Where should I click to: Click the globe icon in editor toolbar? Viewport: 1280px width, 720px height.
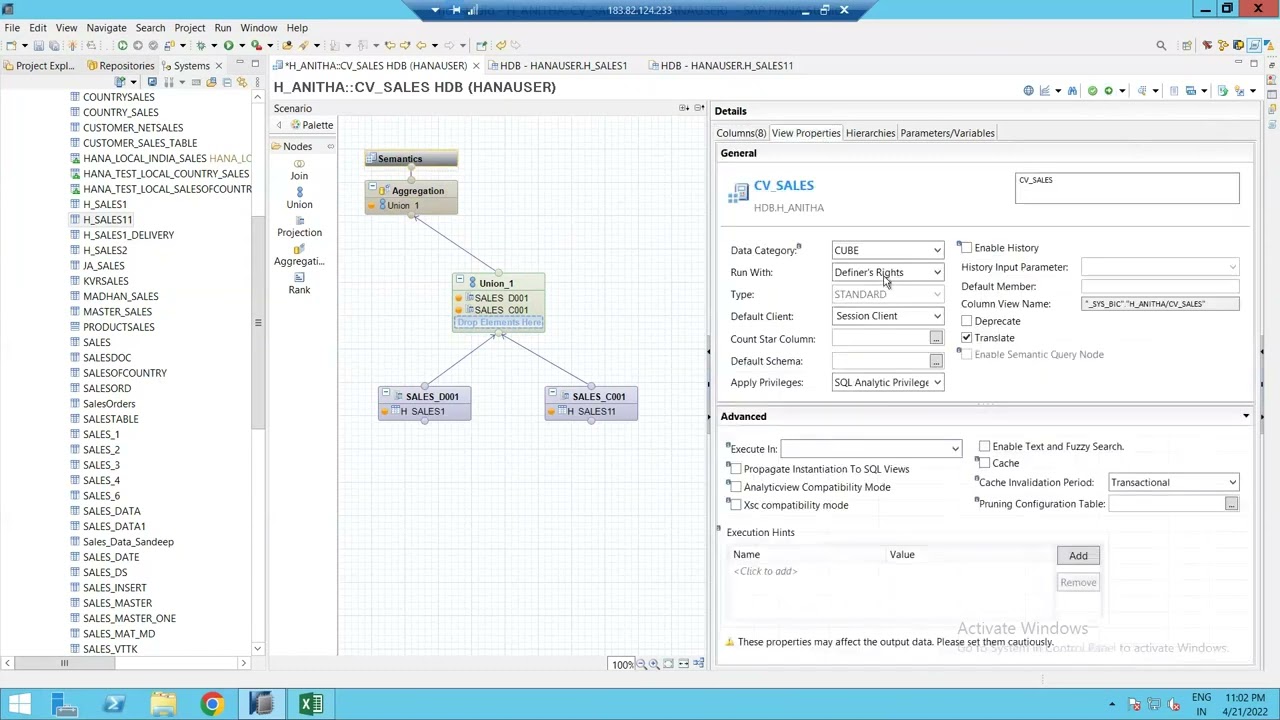click(1028, 91)
